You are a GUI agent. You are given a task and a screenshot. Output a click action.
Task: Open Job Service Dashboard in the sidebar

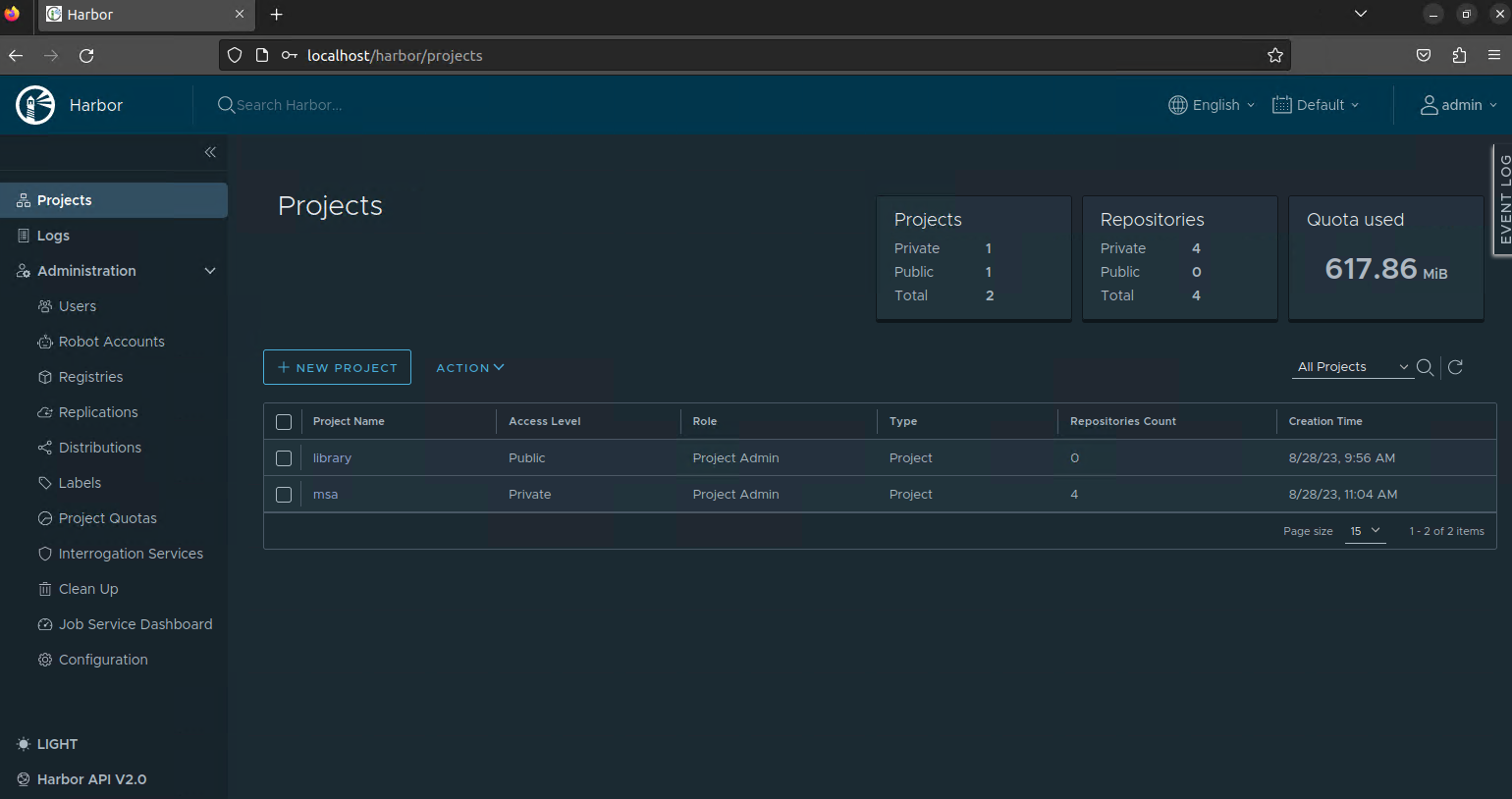coord(135,624)
